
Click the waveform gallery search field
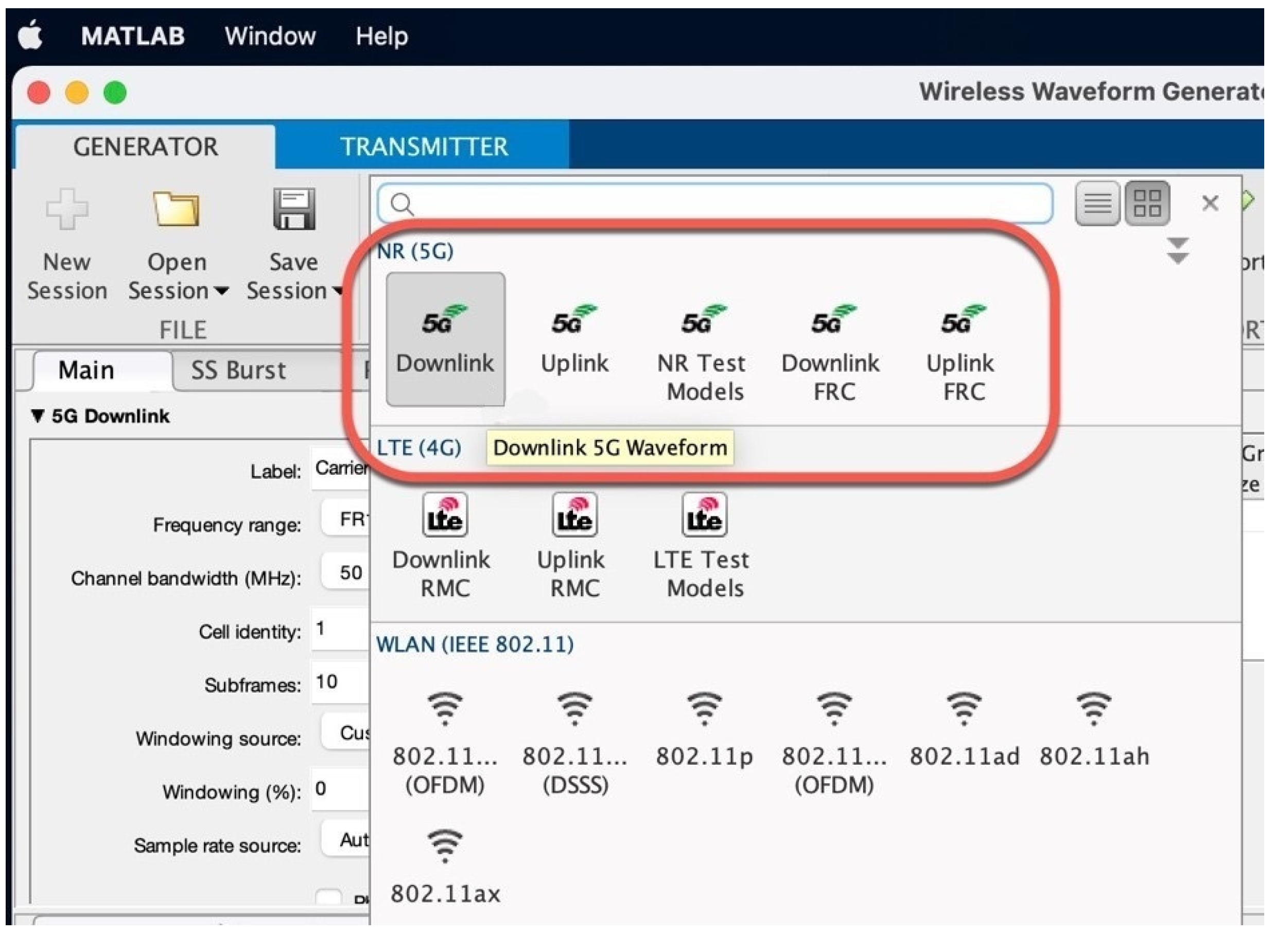pyautogui.click(x=714, y=203)
